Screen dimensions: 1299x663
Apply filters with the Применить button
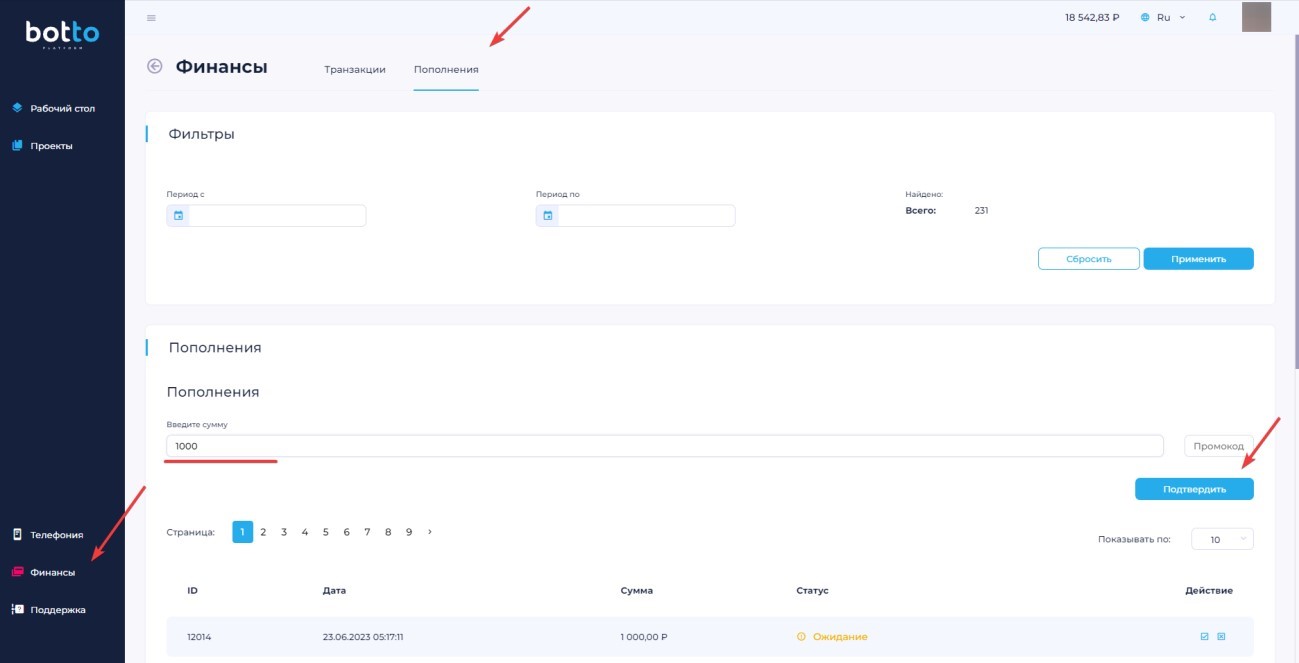click(x=1198, y=259)
